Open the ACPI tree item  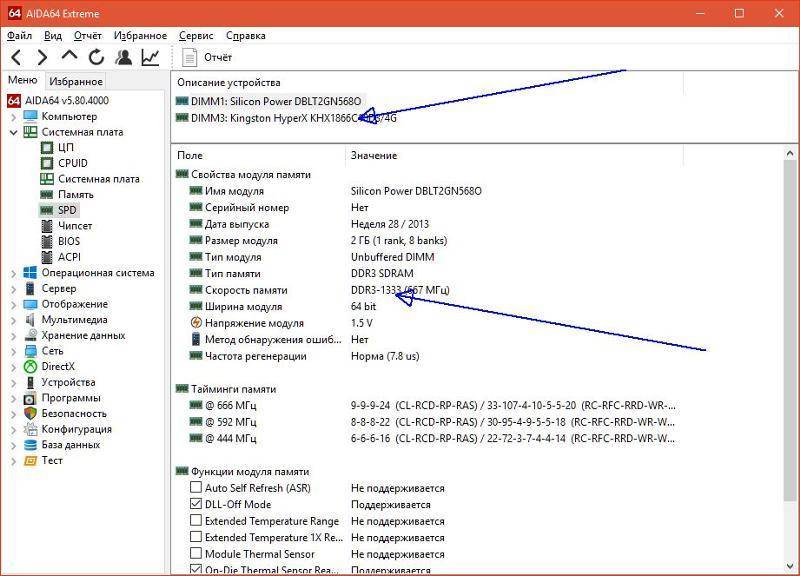coord(69,257)
